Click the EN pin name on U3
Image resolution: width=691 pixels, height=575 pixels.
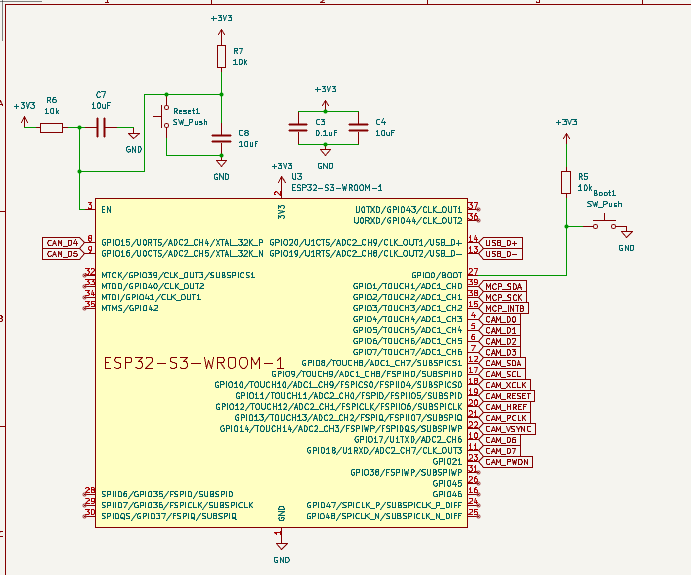106,210
